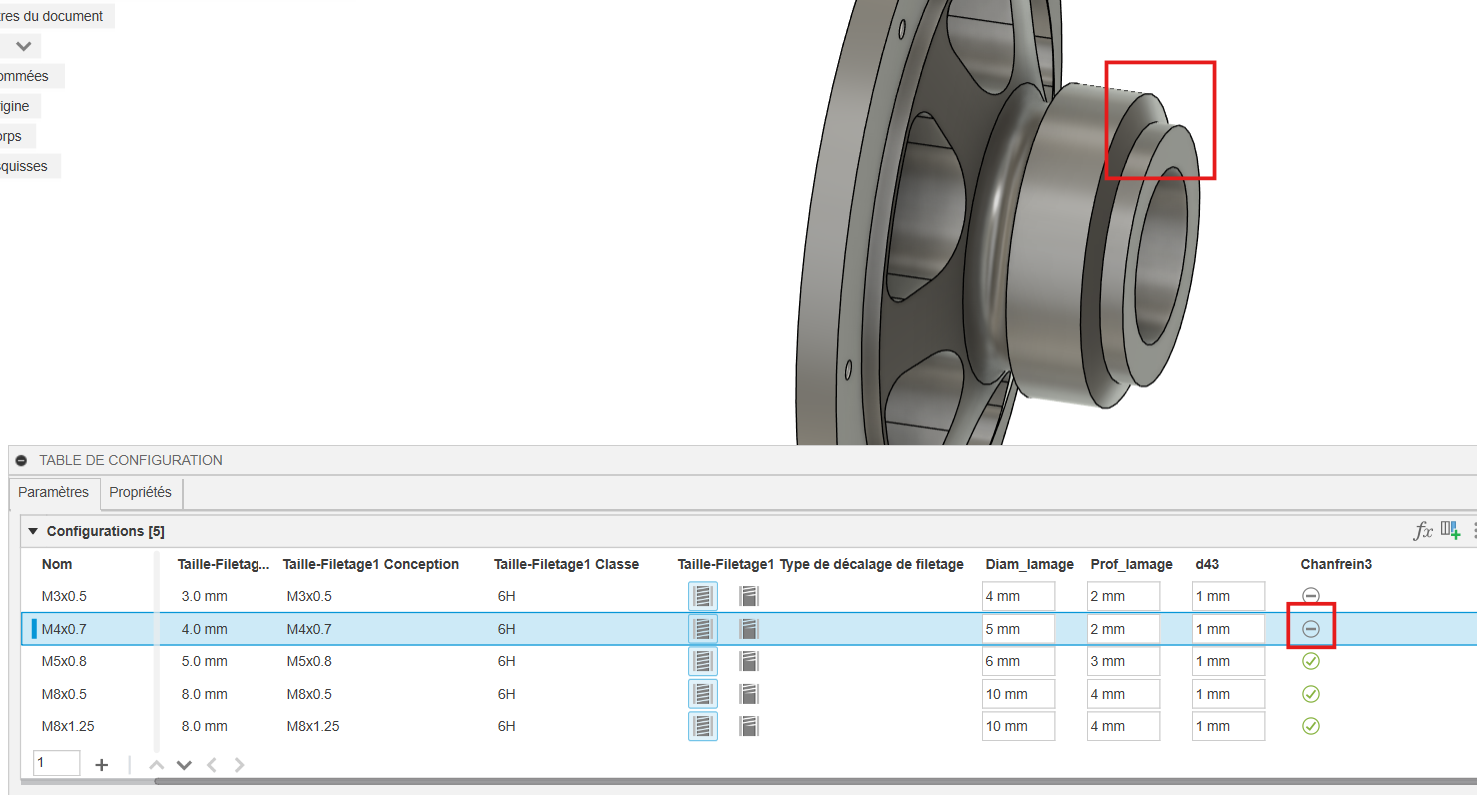
Task: Switch to the Propriétés tab
Action: [x=140, y=492]
